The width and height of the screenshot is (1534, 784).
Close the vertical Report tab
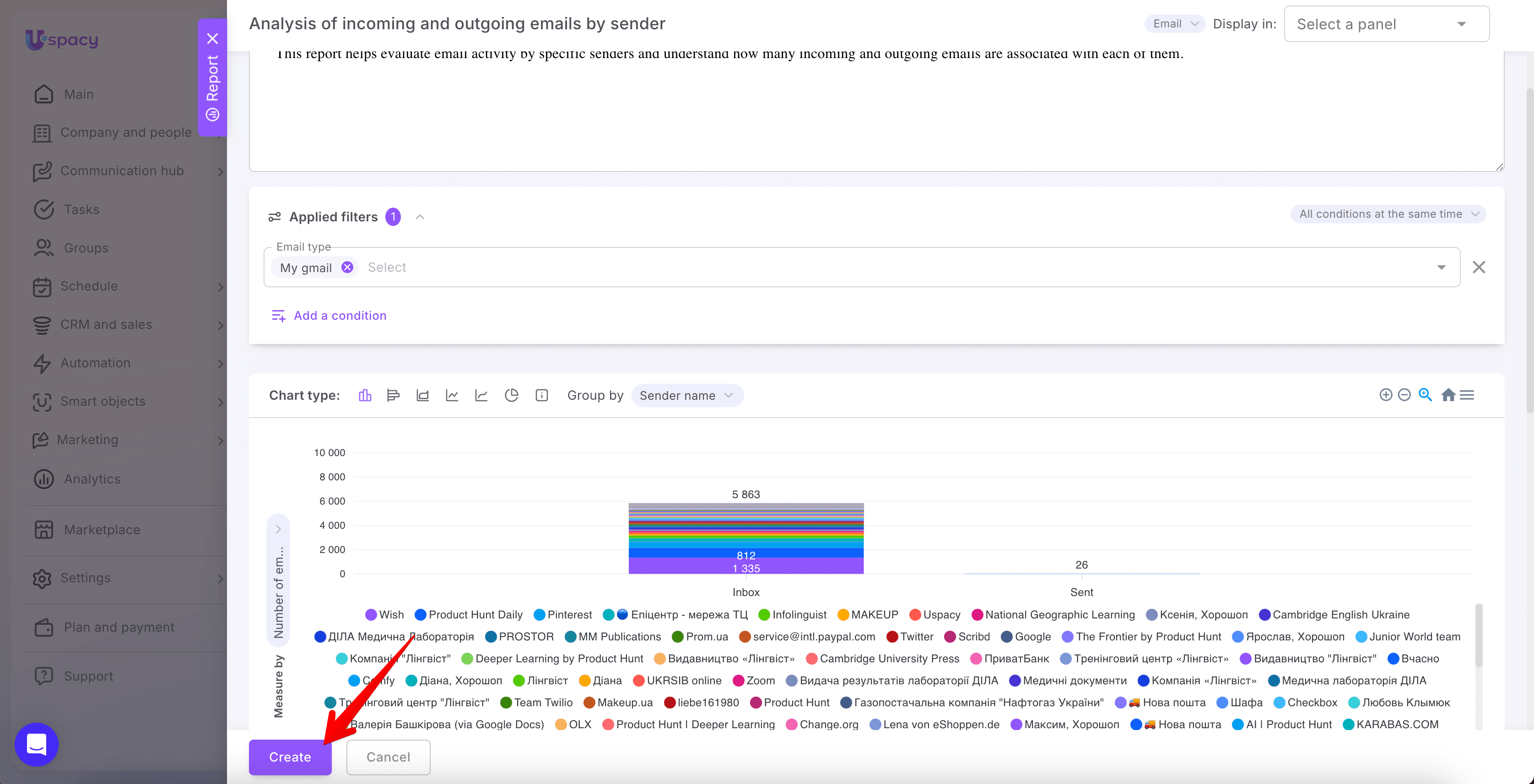(x=213, y=39)
